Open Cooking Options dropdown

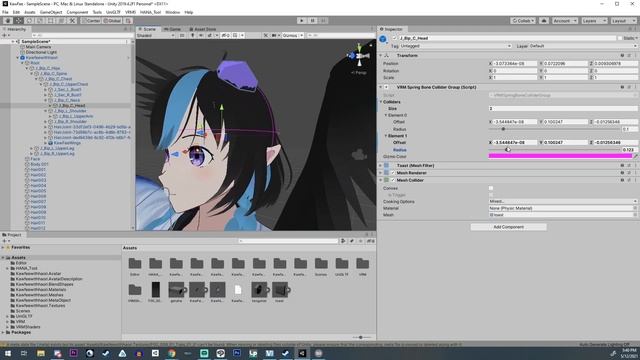coord(563,202)
